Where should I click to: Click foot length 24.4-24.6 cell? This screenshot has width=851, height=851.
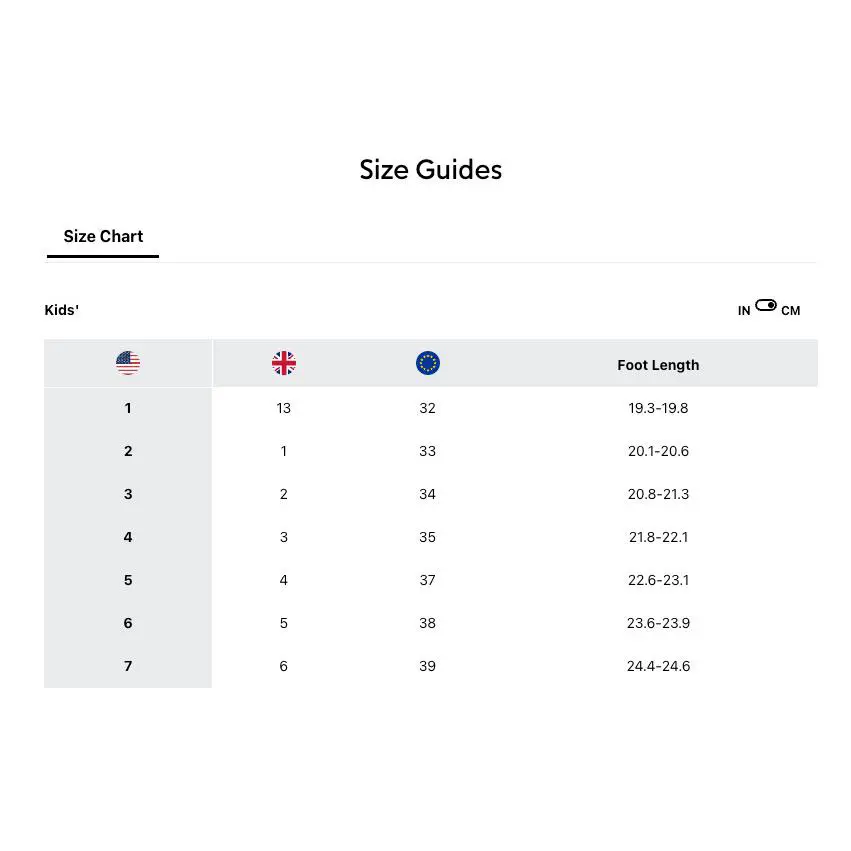click(x=658, y=666)
